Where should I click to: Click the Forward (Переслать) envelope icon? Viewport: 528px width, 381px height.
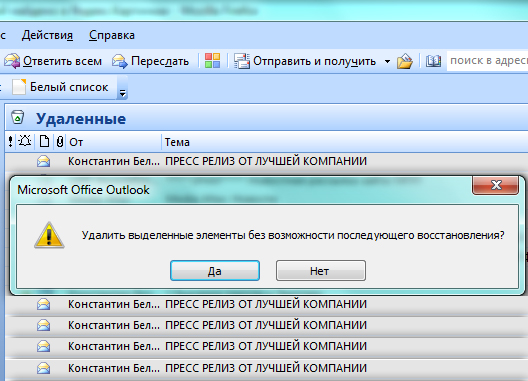[120, 61]
